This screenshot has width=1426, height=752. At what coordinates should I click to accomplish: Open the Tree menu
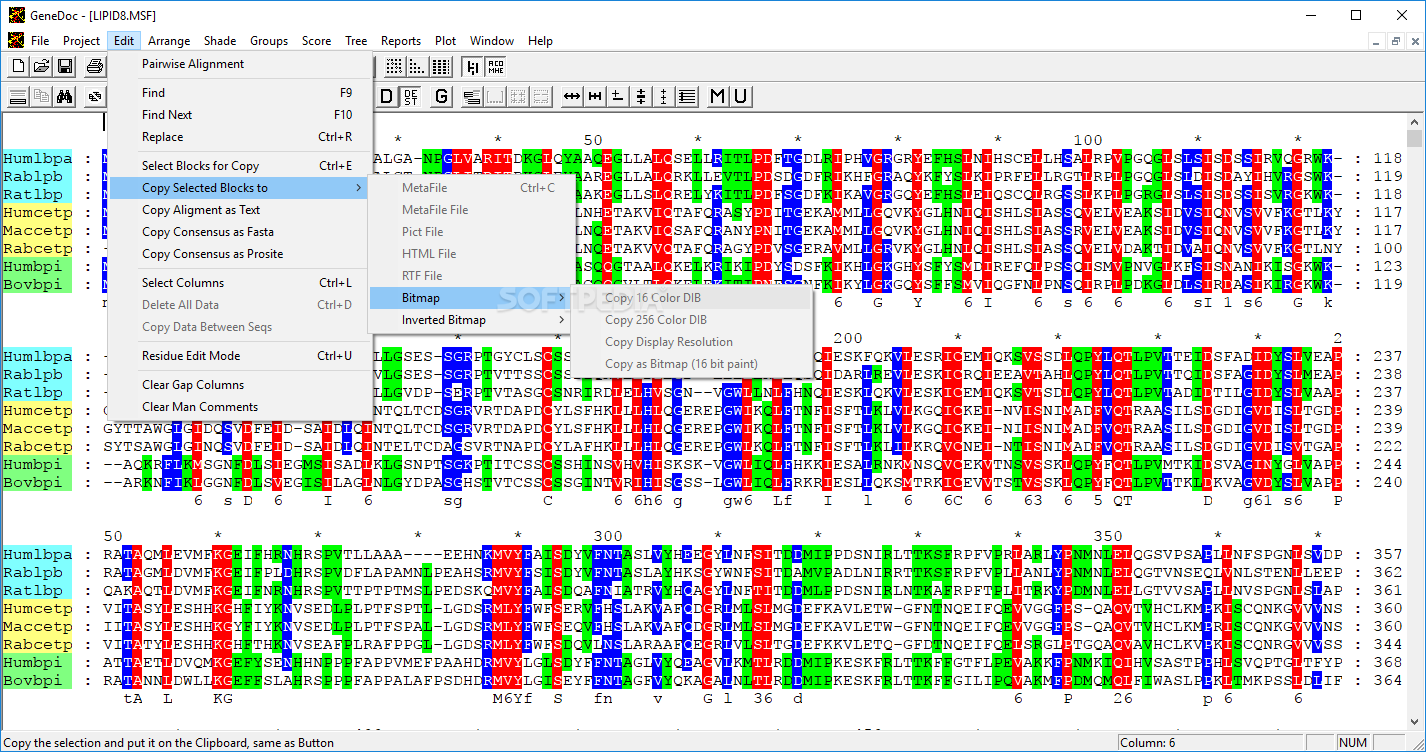356,41
